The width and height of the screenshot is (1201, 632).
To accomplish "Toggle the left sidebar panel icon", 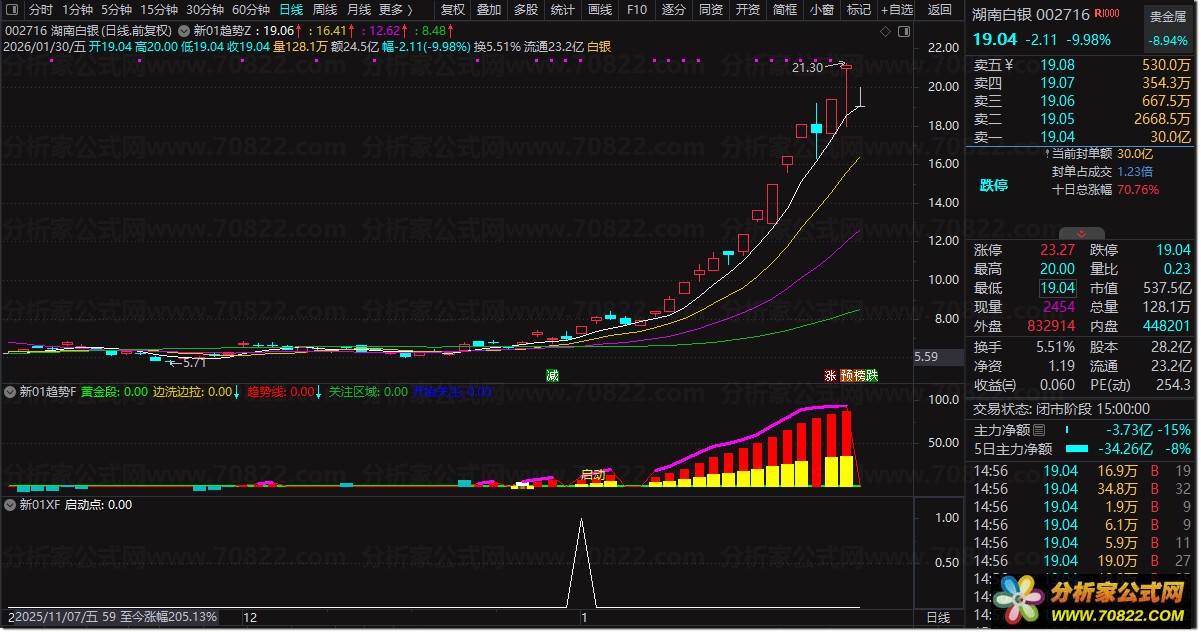I will point(12,9).
